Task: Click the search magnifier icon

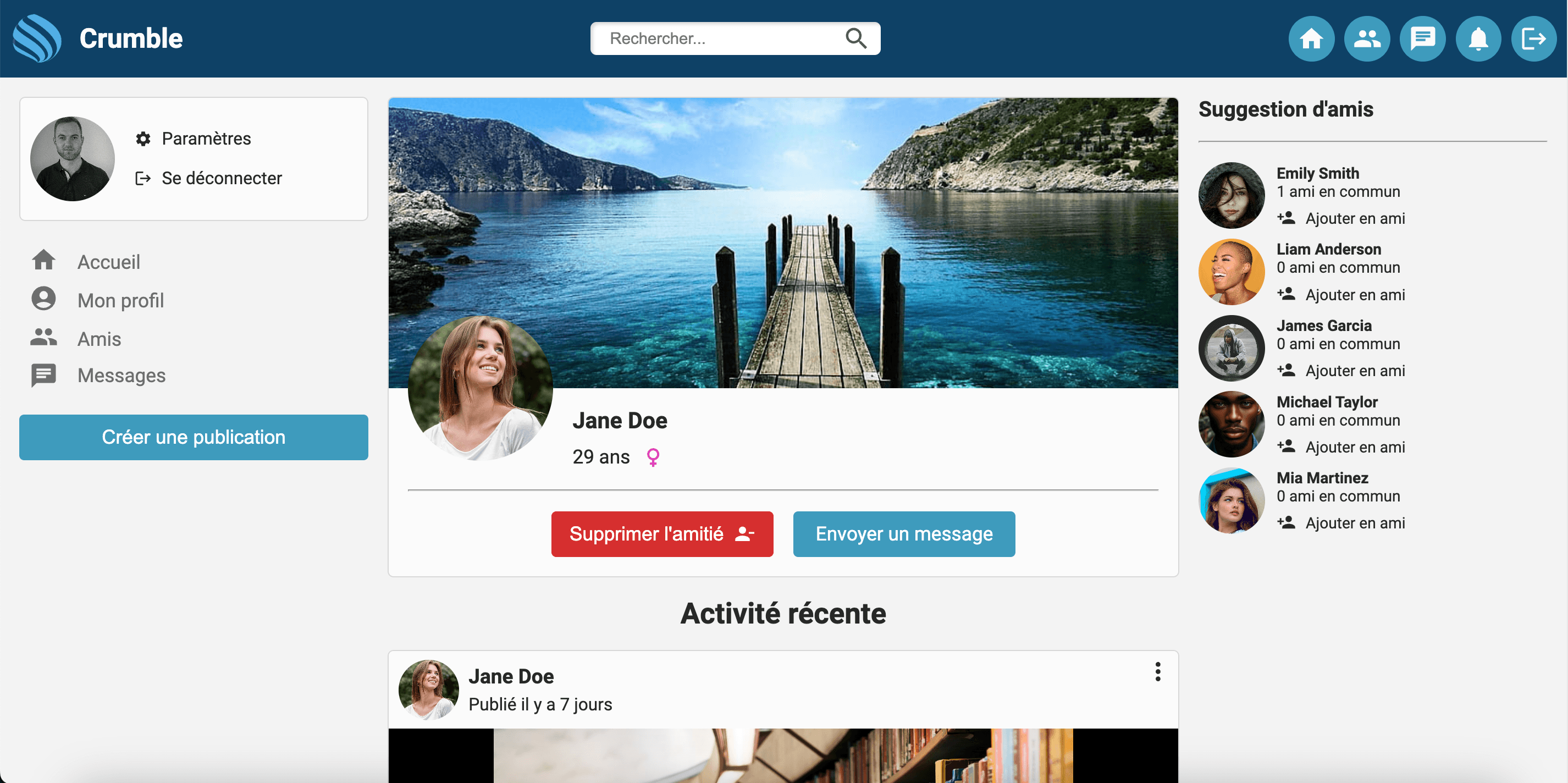Action: (x=855, y=38)
